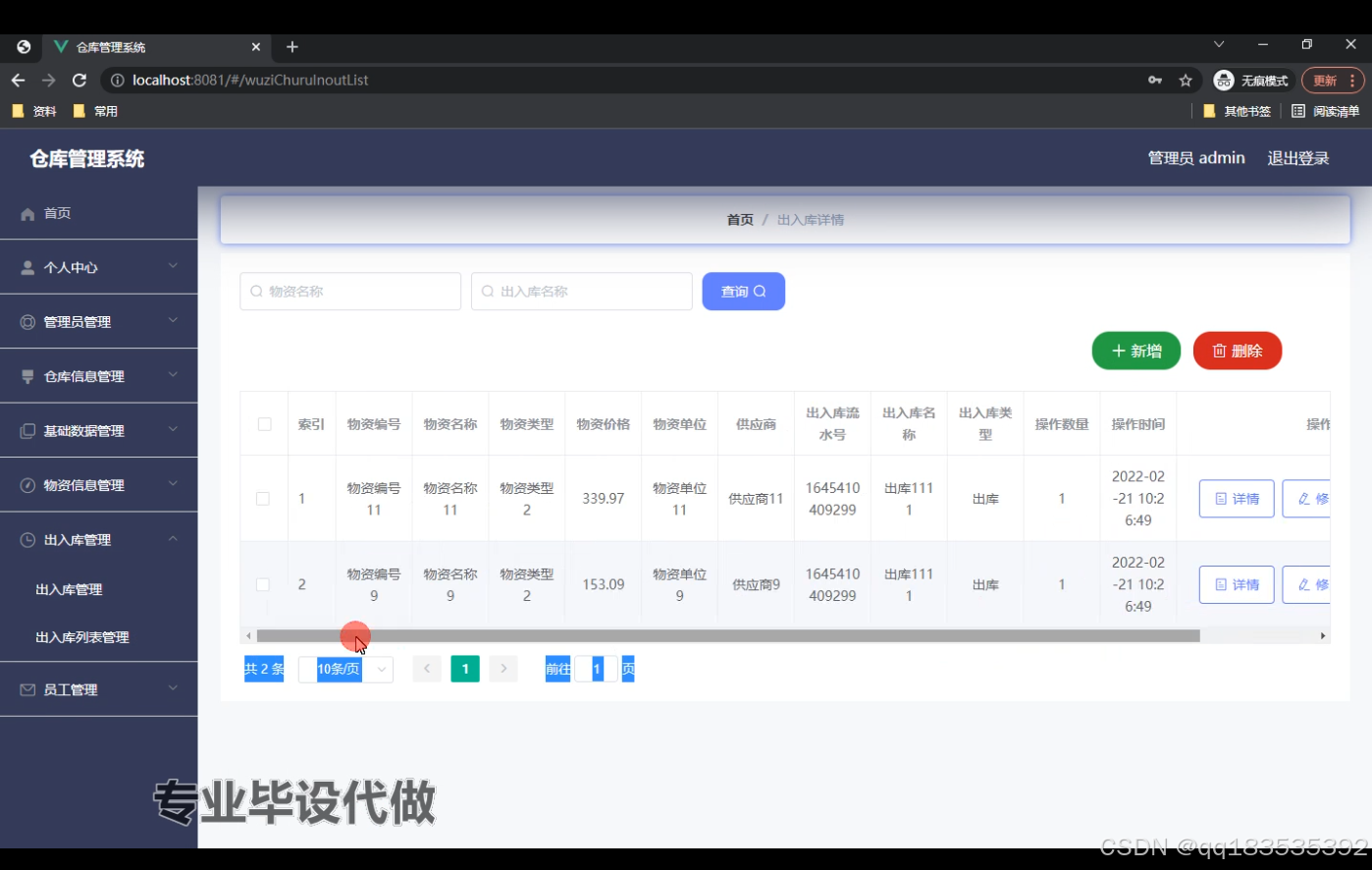
Task: Click the 物资名称 input field
Action: pyautogui.click(x=349, y=291)
